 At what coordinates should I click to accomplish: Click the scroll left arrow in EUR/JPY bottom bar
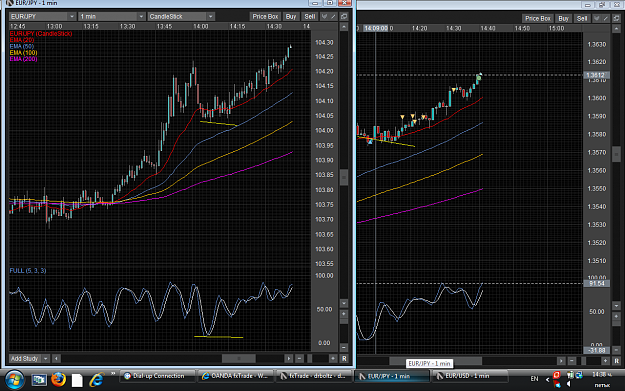57,359
